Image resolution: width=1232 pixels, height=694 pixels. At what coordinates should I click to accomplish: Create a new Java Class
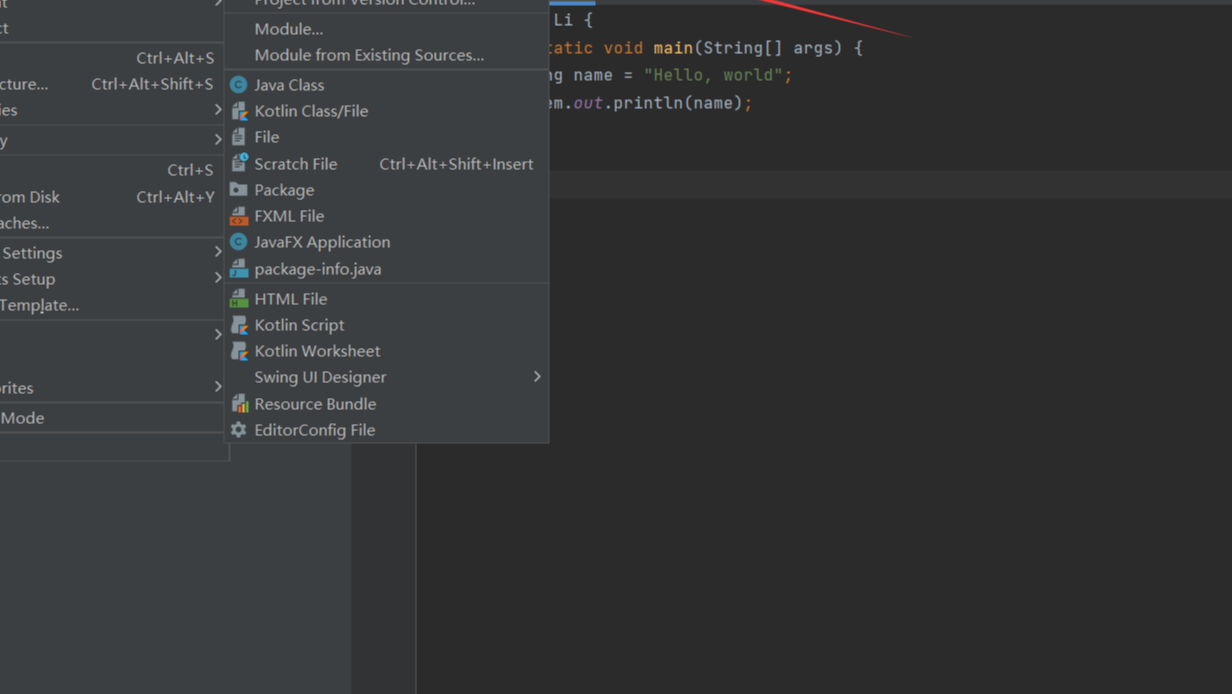[386, 85]
